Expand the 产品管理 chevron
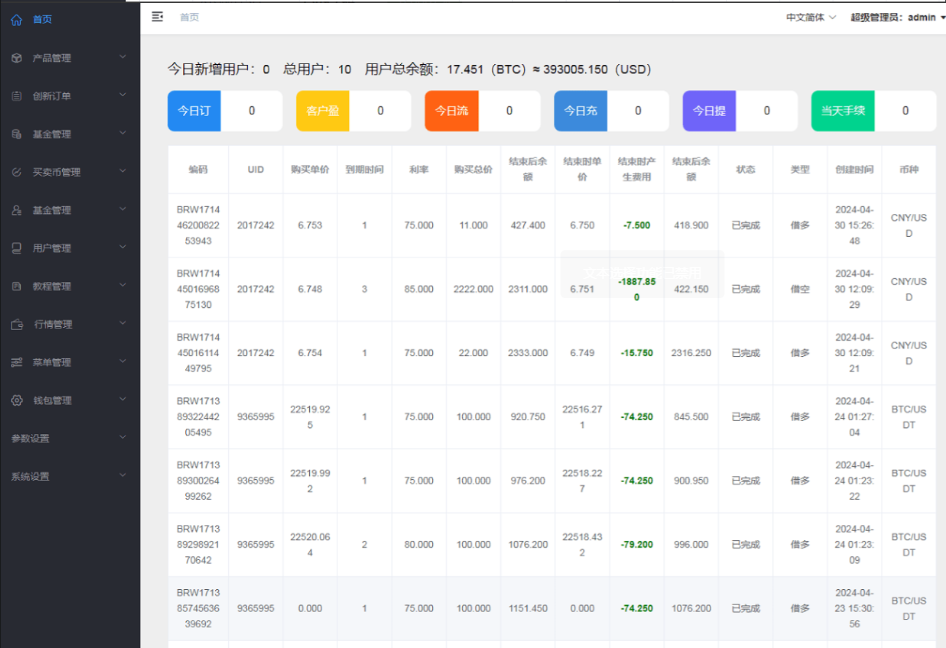Screen dimensions: 946x648 pos(122,57)
